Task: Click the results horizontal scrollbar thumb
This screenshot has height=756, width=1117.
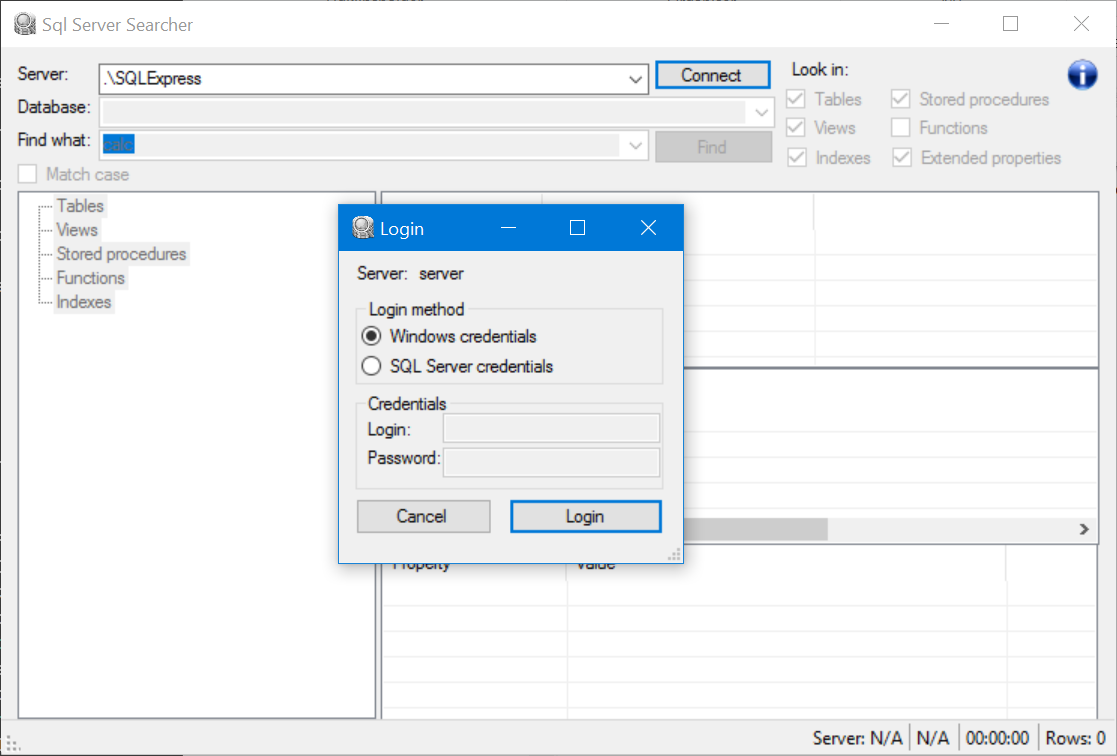Action: coord(755,529)
